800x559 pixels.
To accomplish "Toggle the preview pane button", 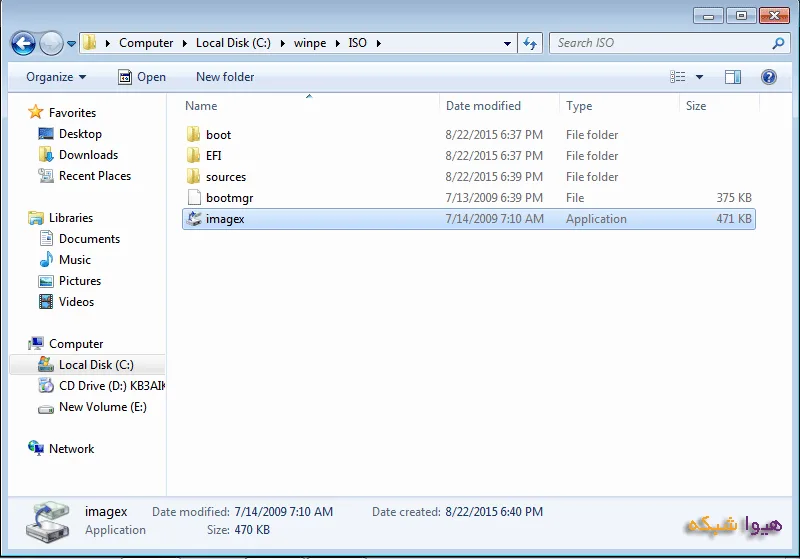I will tap(733, 77).
